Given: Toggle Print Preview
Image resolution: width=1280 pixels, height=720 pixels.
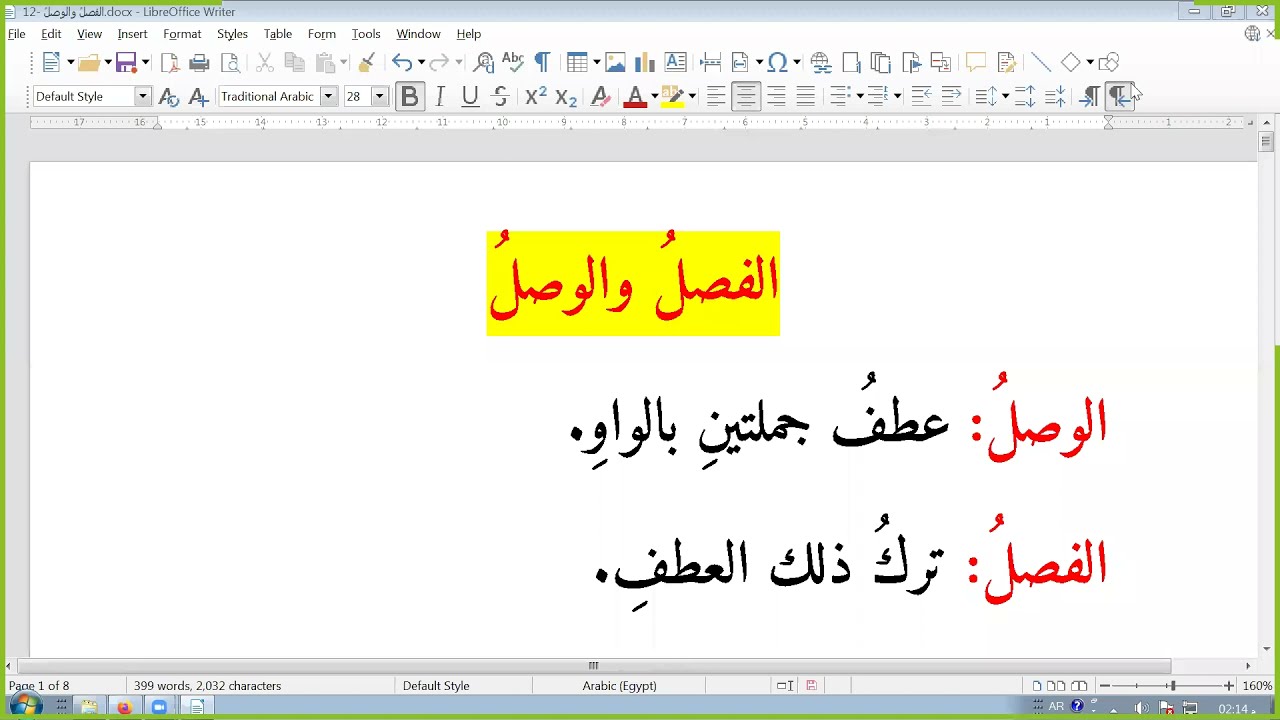Looking at the screenshot, I should point(230,63).
